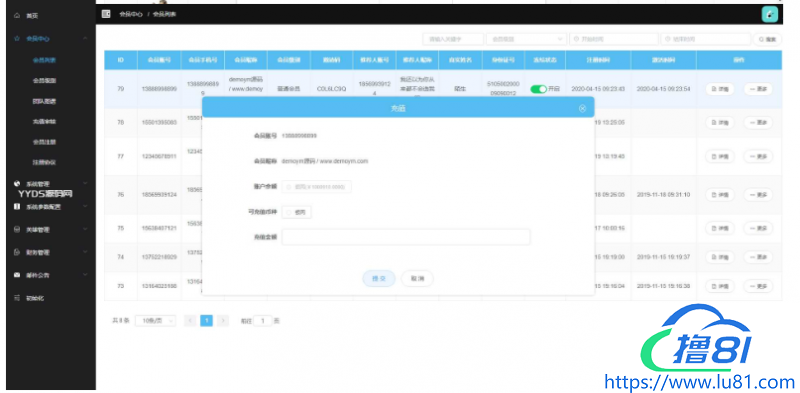Expand the system parameter config section

click(85, 207)
